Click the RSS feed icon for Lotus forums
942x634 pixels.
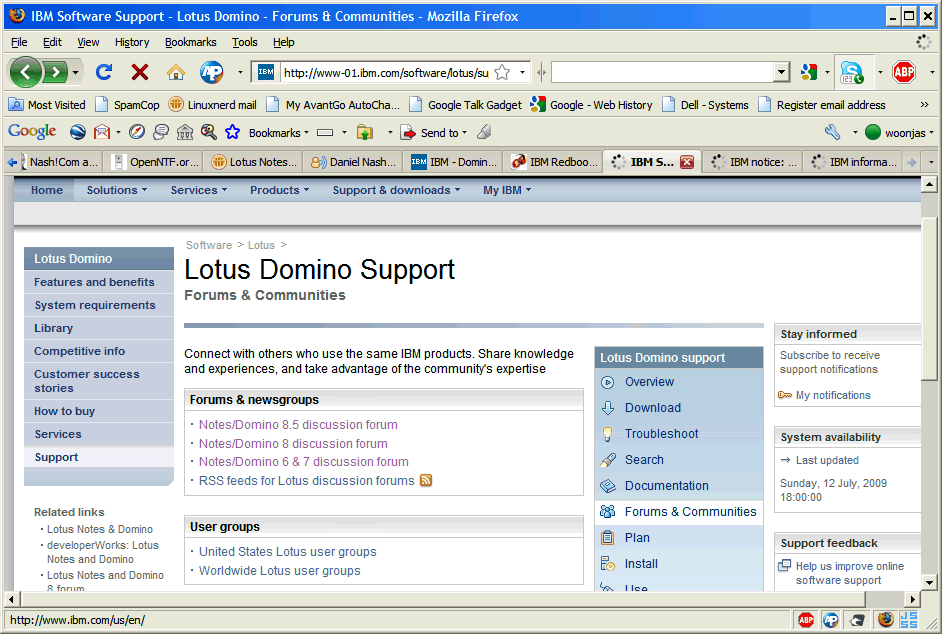[426, 480]
